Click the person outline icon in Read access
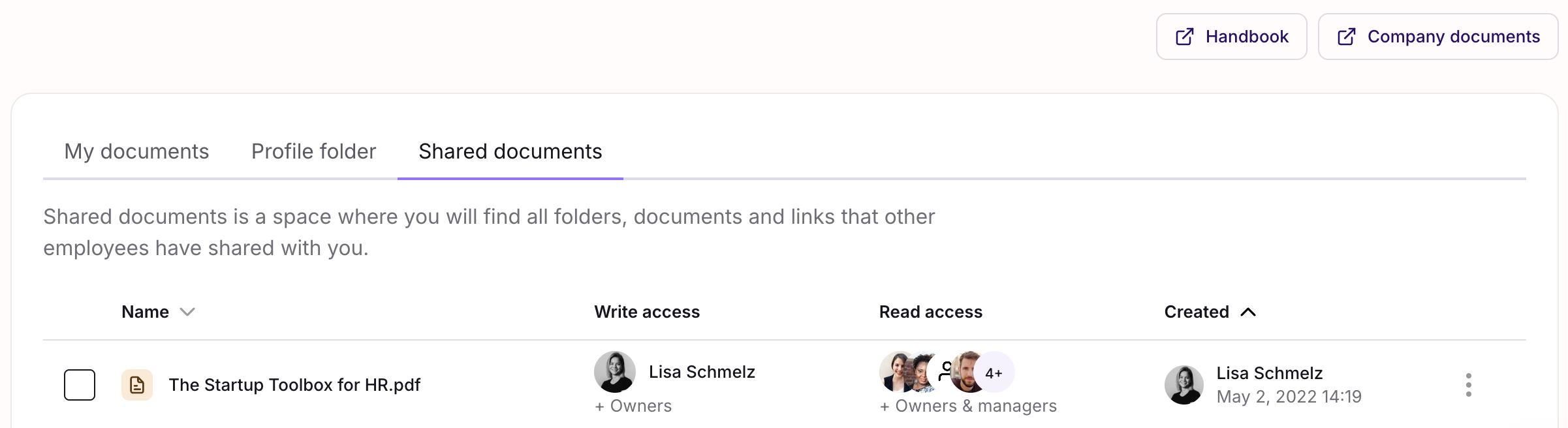 point(945,371)
